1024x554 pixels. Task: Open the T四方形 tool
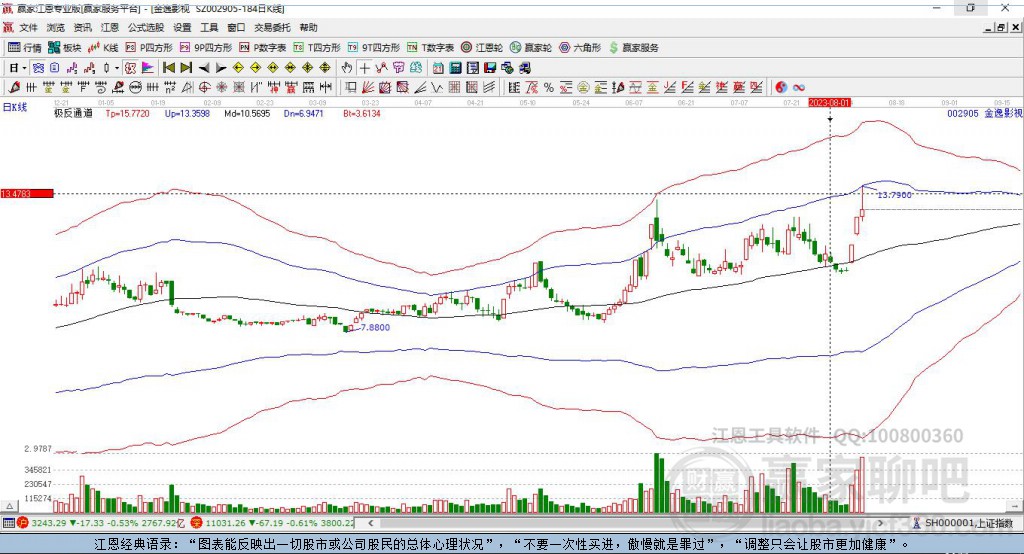[x=317, y=48]
